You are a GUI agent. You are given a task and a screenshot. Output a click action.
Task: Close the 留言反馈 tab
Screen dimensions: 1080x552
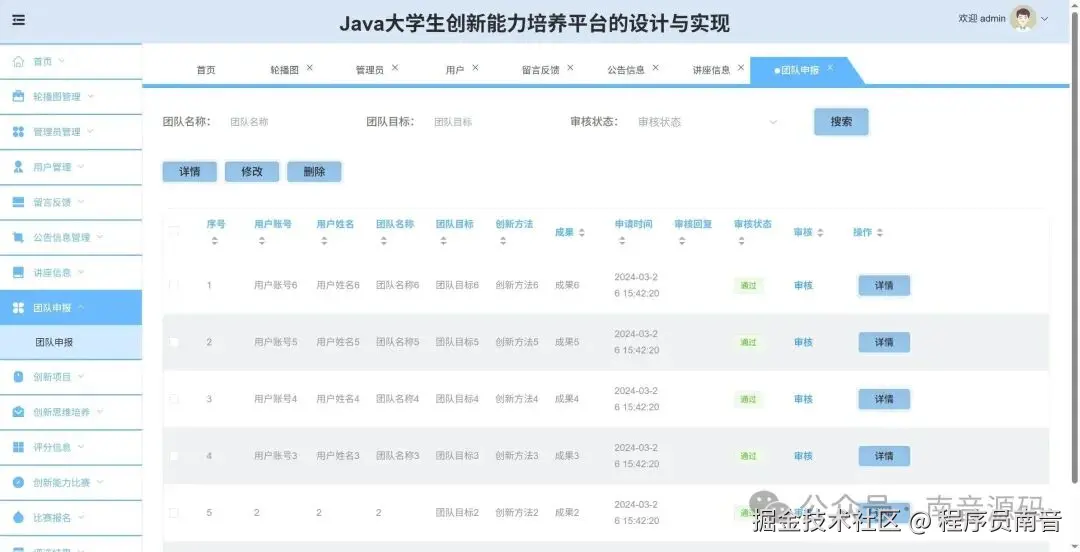pos(570,68)
